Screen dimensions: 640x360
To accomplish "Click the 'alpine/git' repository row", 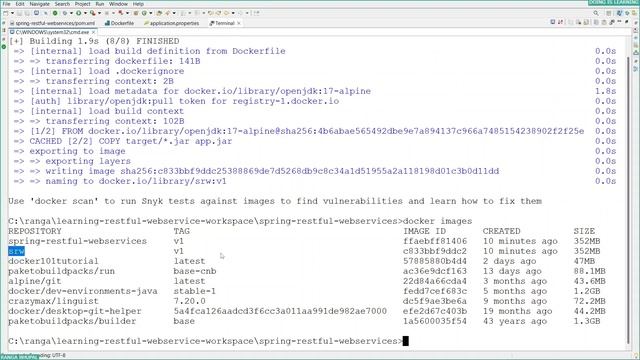I will point(35,281).
